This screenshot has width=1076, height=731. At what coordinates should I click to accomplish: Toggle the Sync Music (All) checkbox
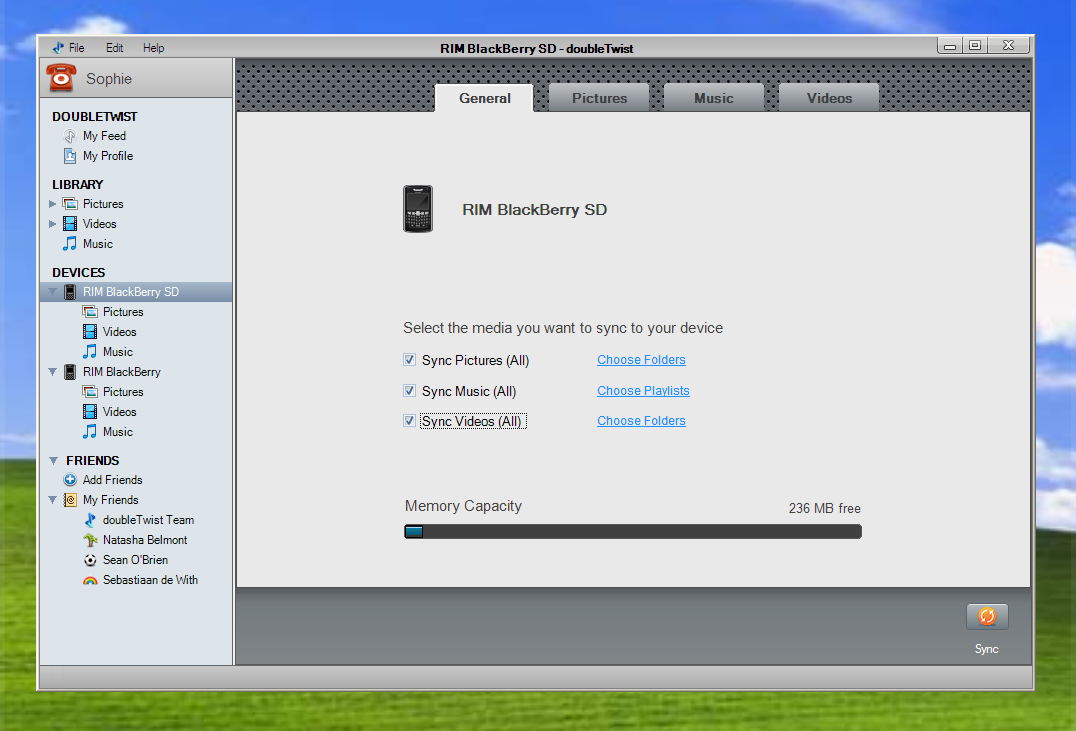410,391
